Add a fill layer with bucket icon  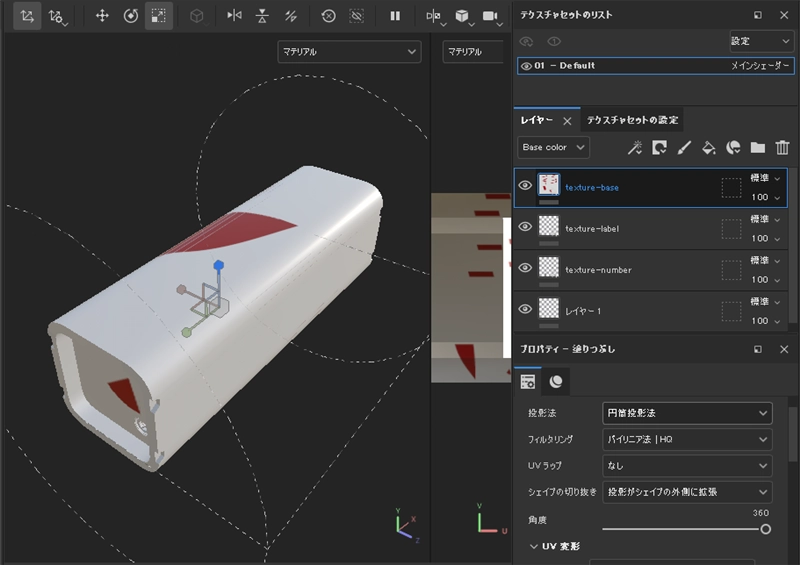click(708, 148)
